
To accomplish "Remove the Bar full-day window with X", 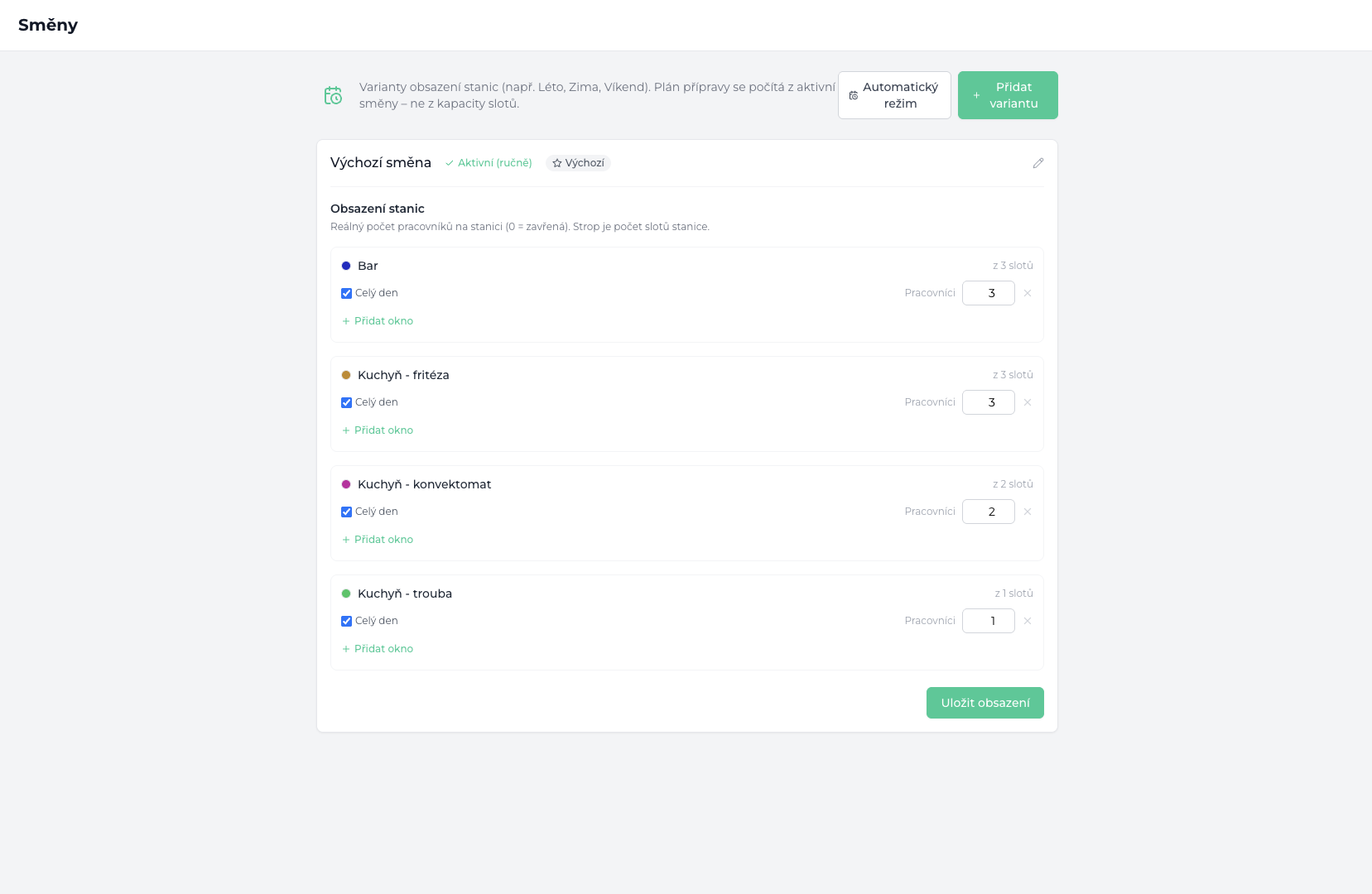I will [1028, 293].
